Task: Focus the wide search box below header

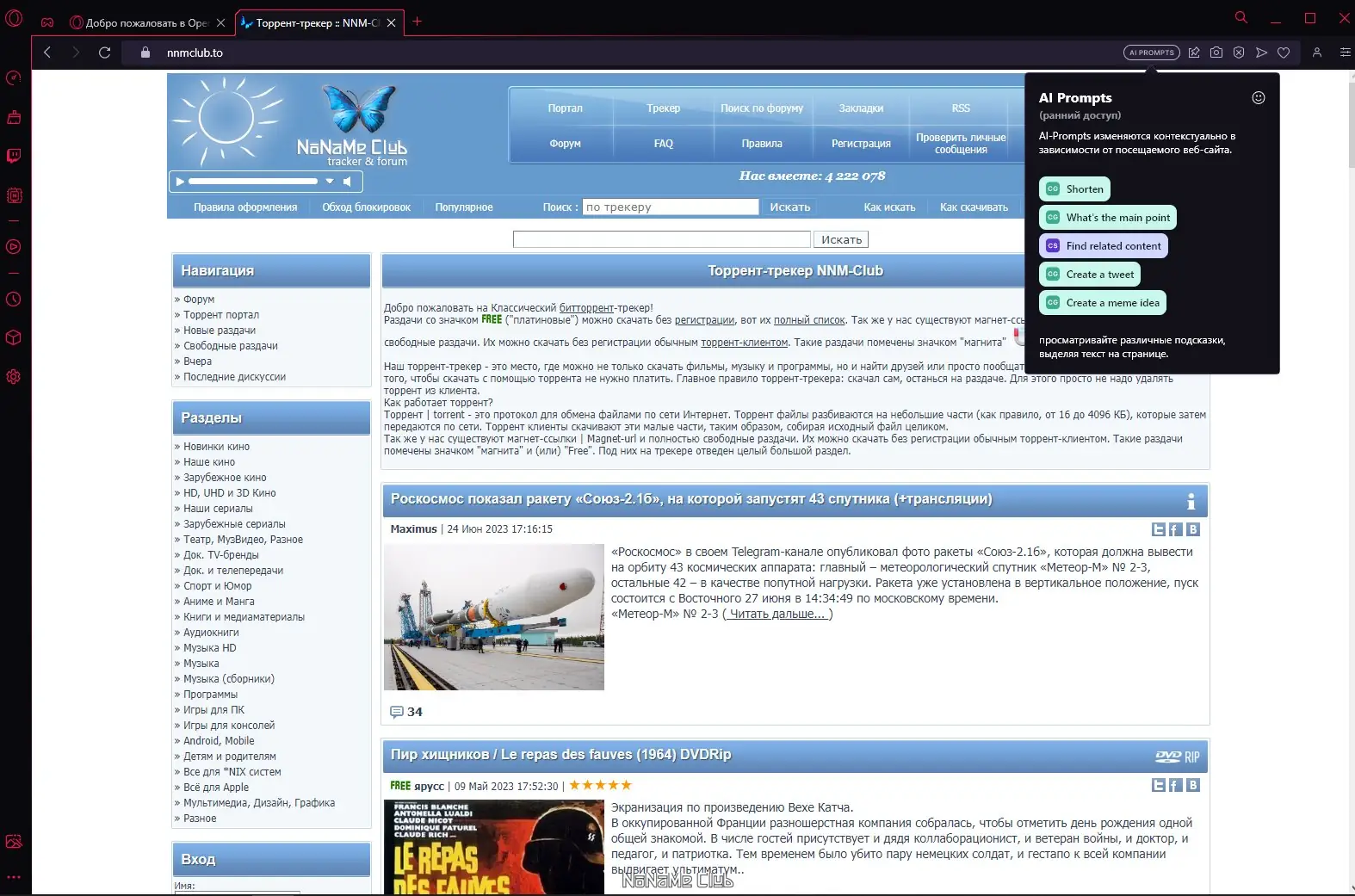Action: click(662, 239)
